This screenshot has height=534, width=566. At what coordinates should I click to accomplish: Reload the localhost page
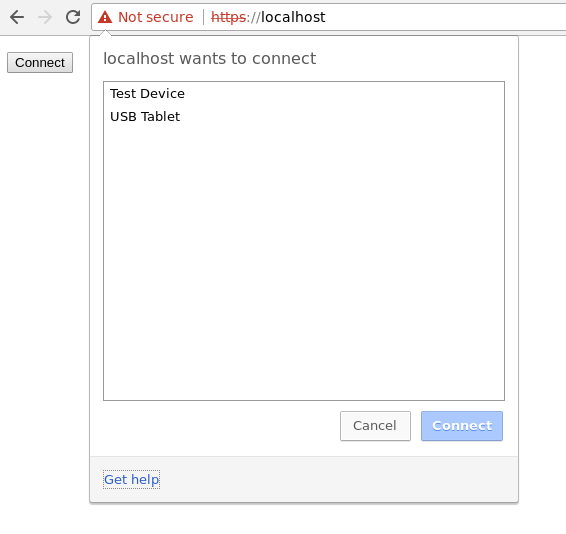(73, 17)
